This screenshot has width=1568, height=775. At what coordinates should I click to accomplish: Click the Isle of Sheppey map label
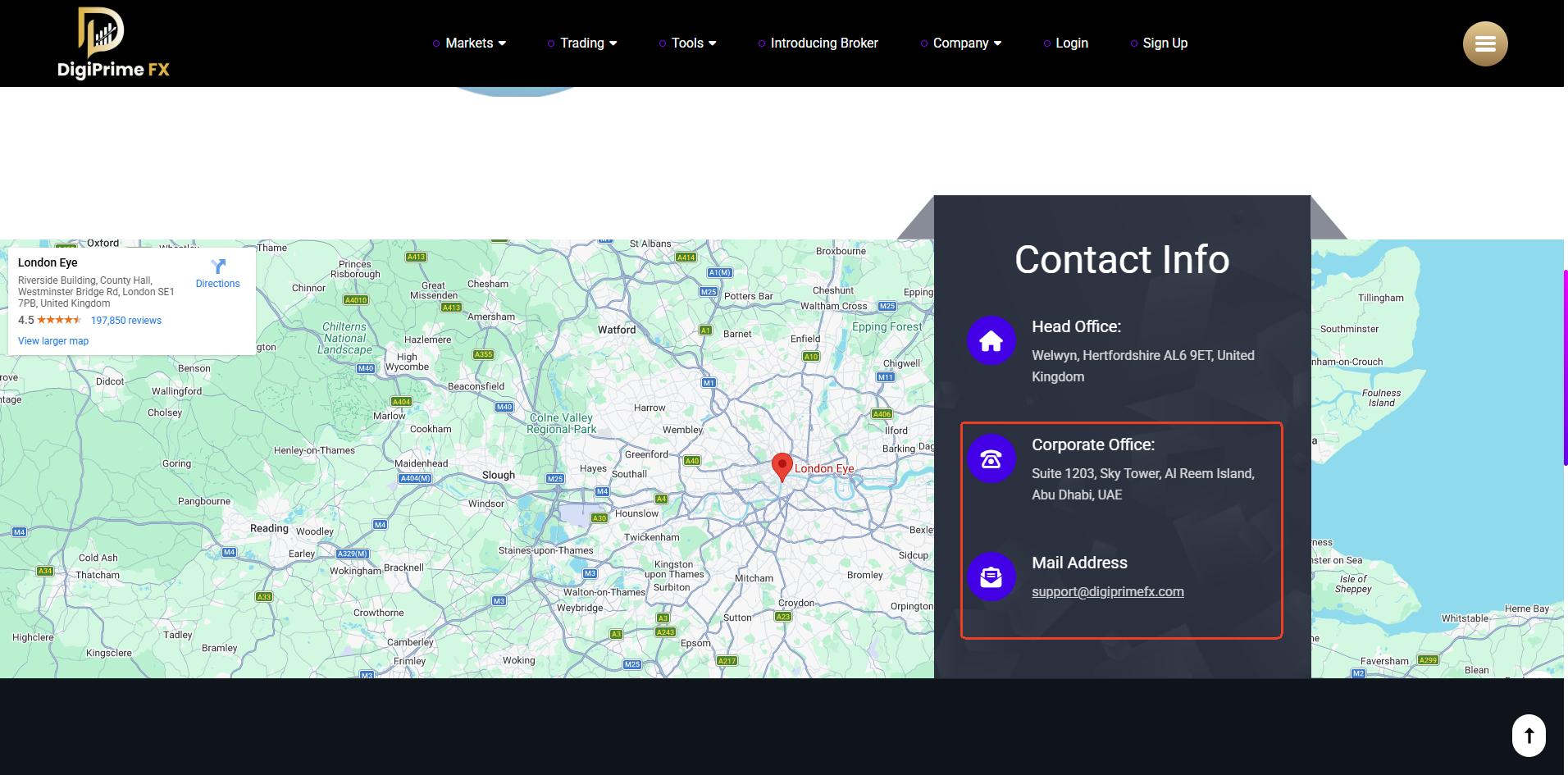point(1353,584)
